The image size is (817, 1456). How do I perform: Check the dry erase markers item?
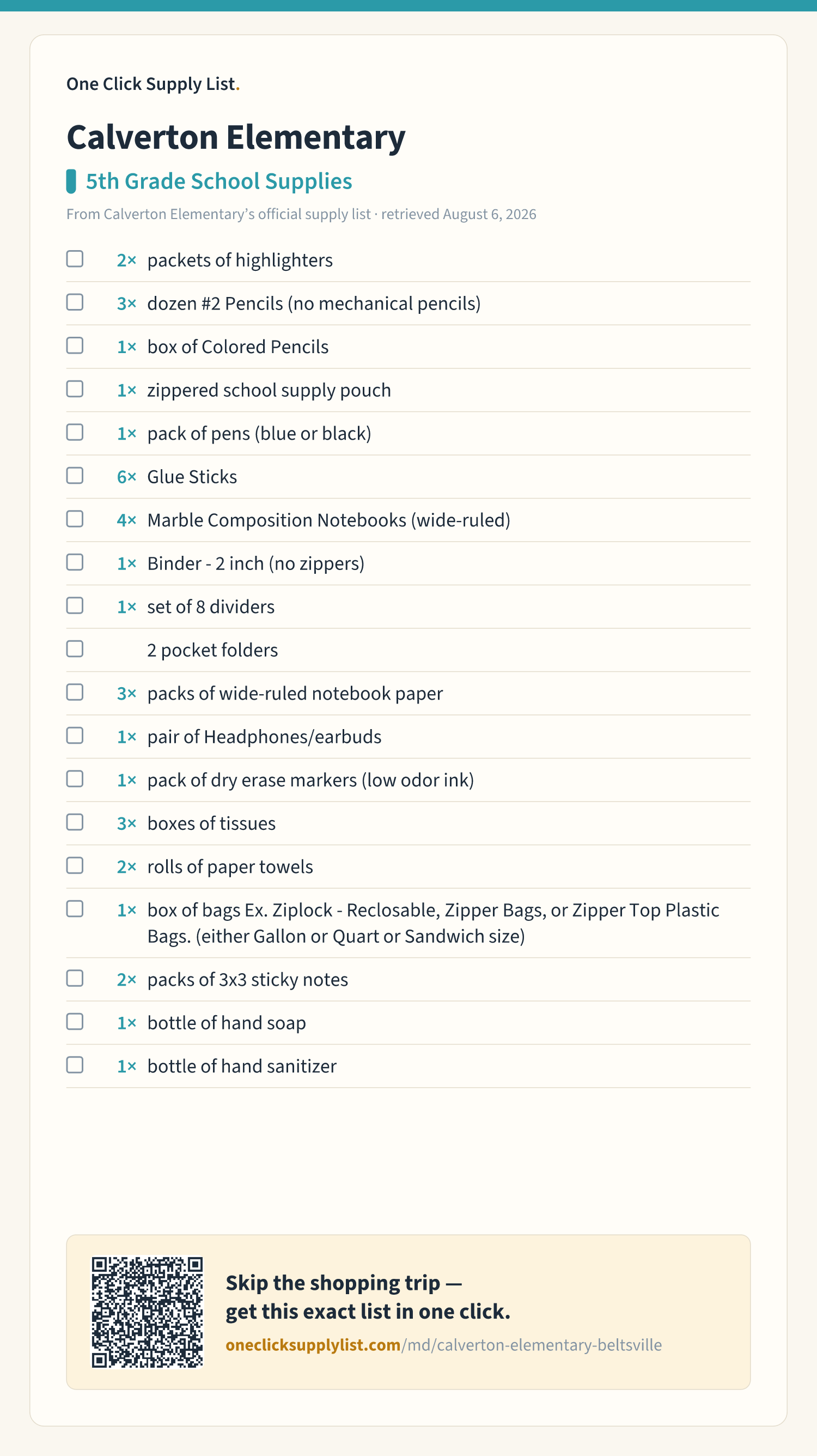[x=75, y=779]
